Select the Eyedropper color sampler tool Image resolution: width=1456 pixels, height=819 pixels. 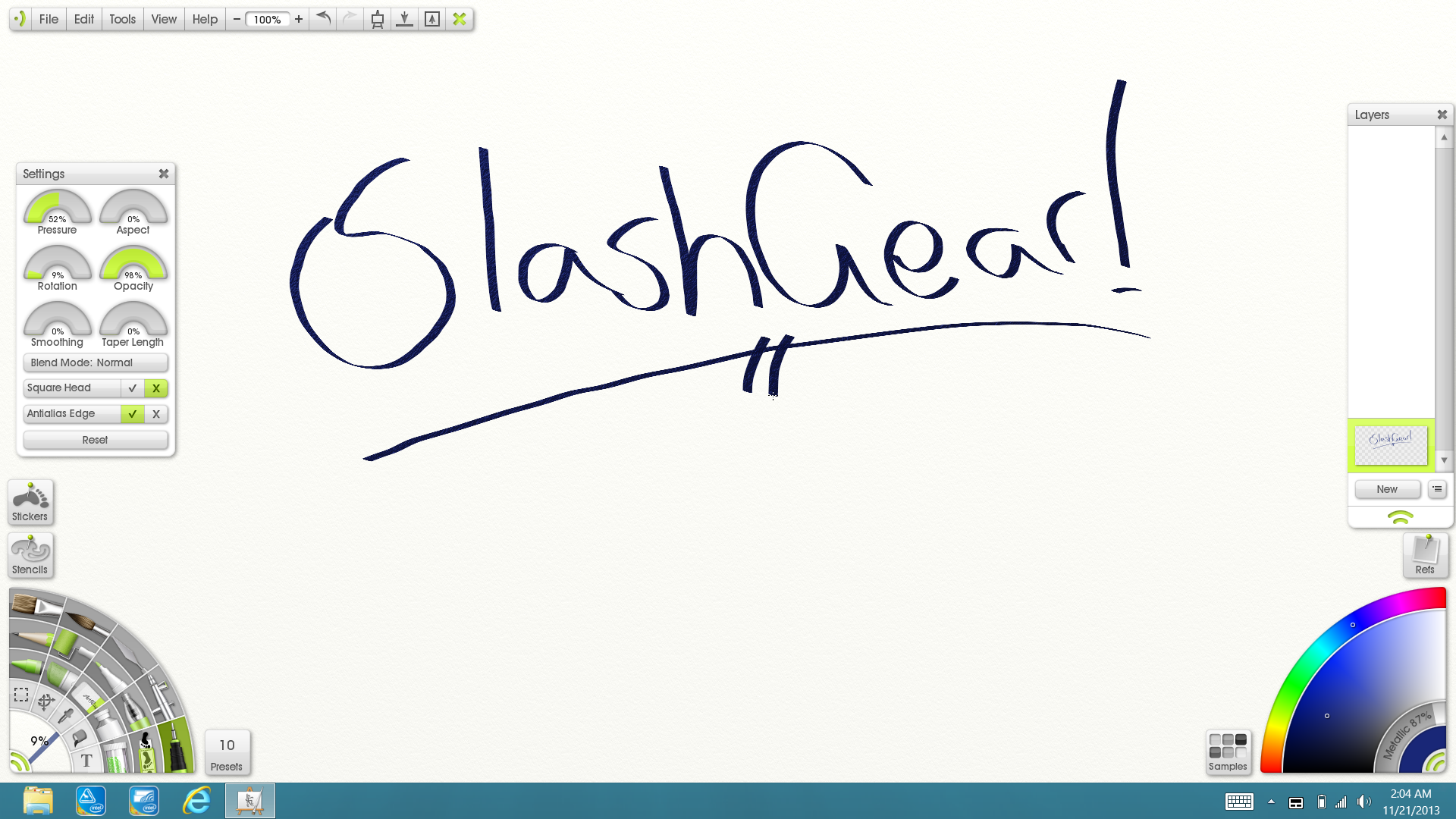(x=66, y=717)
